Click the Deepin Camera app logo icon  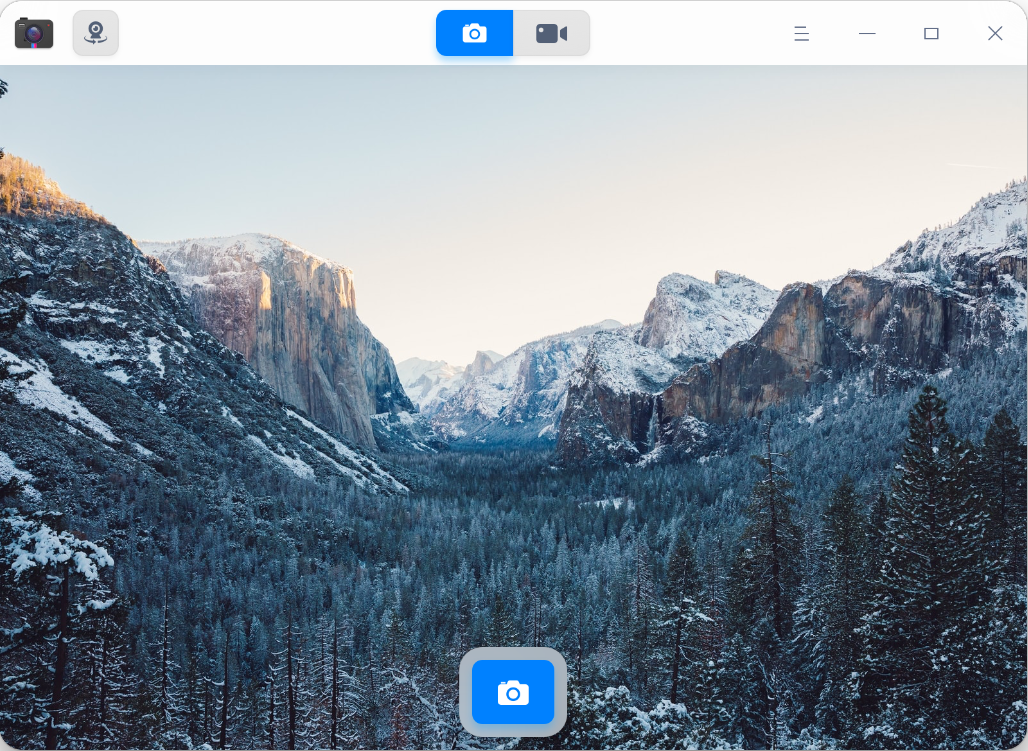[34, 33]
